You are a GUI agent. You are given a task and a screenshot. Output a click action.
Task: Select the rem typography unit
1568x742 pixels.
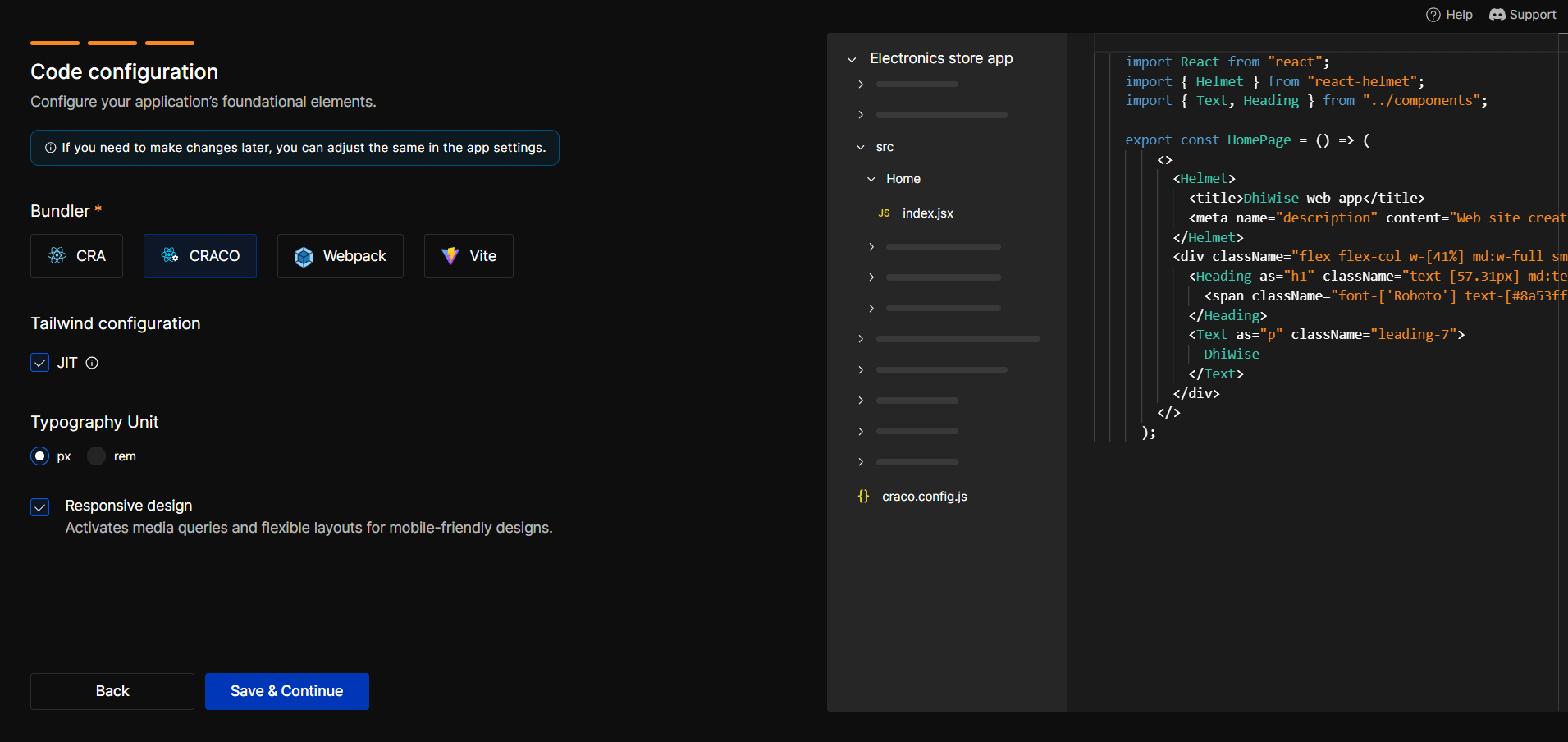tap(96, 456)
